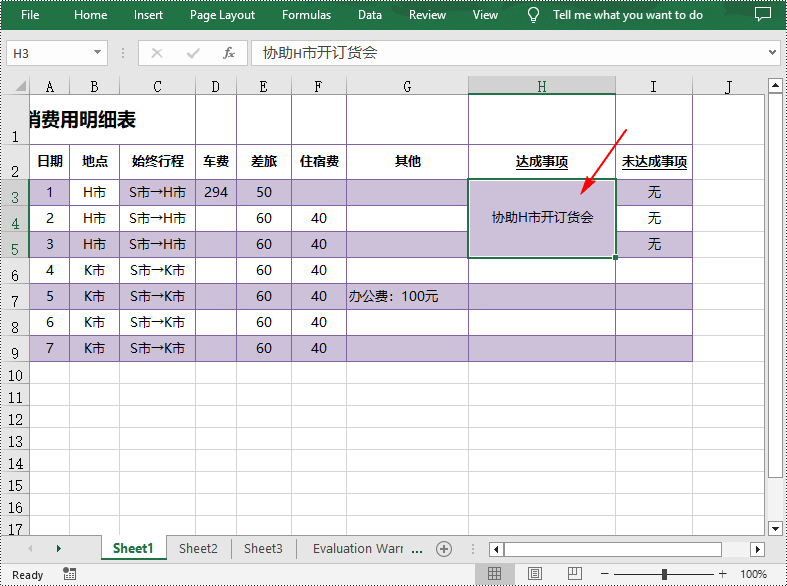Screen dimensions: 787x586
Task: Select column header A
Action: 50,86
